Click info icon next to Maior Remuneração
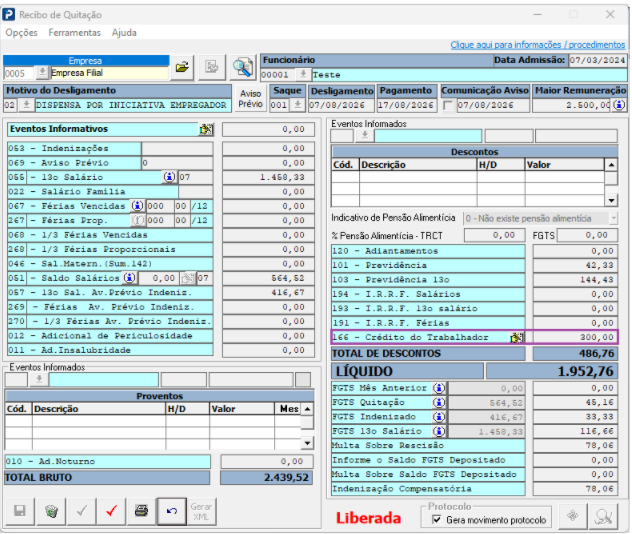The image size is (632, 534). point(619,105)
